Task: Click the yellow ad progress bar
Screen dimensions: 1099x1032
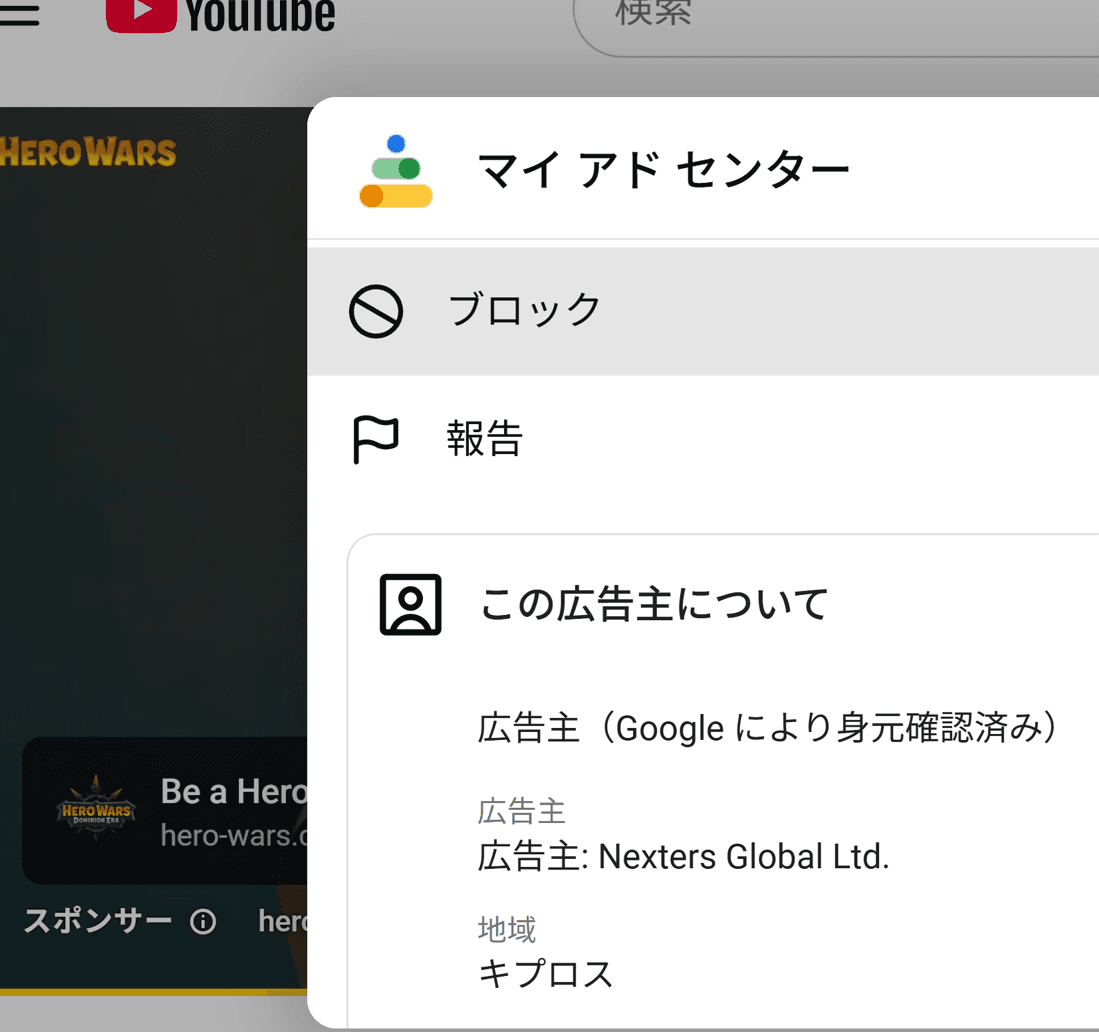Action: (153, 992)
